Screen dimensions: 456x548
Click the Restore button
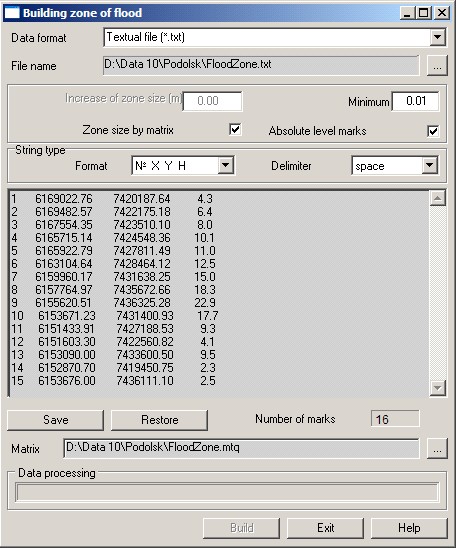click(x=159, y=420)
